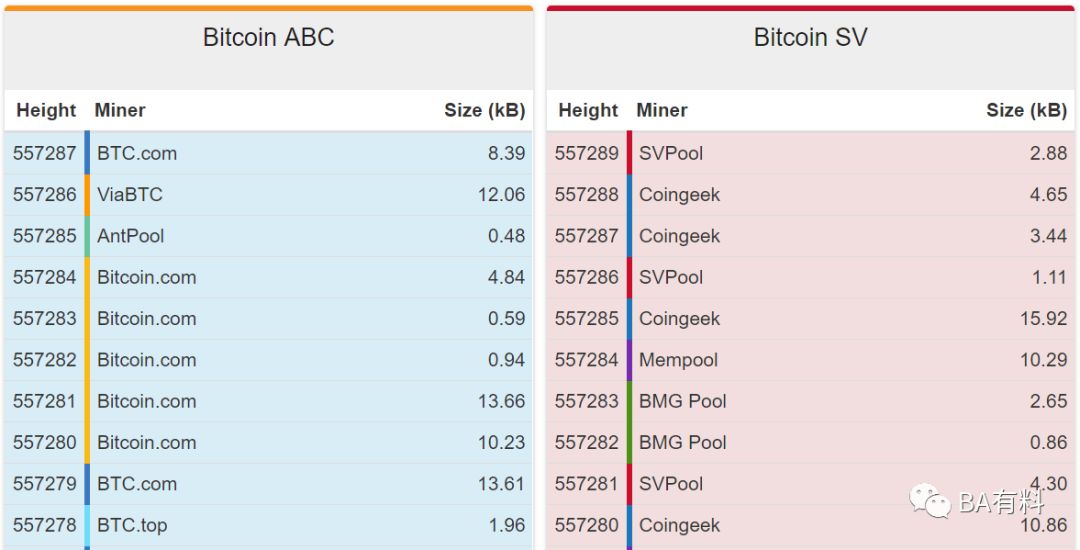
Task: Click orange color bar beside ViaBTC
Action: [87, 194]
